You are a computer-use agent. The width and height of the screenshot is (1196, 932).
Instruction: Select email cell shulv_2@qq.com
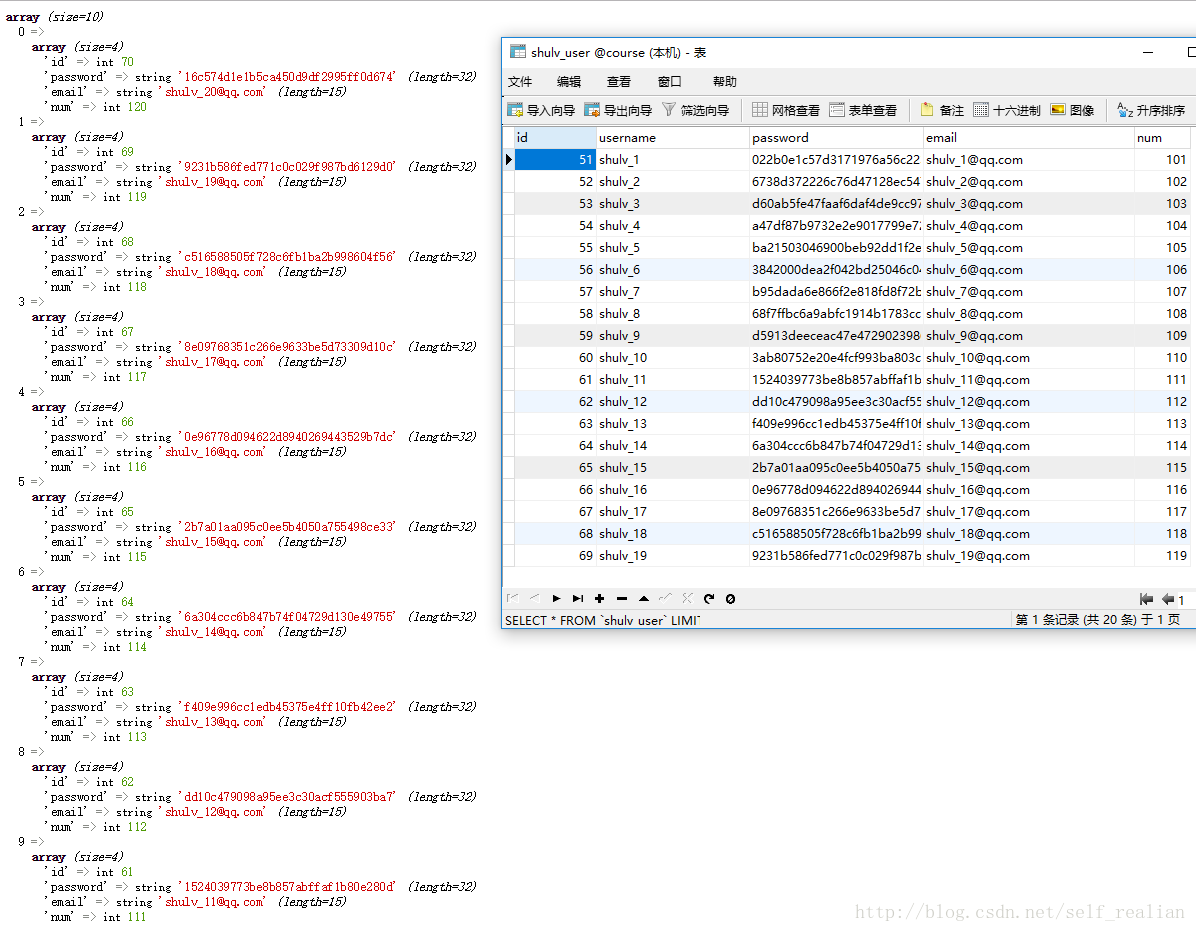click(x=1028, y=182)
